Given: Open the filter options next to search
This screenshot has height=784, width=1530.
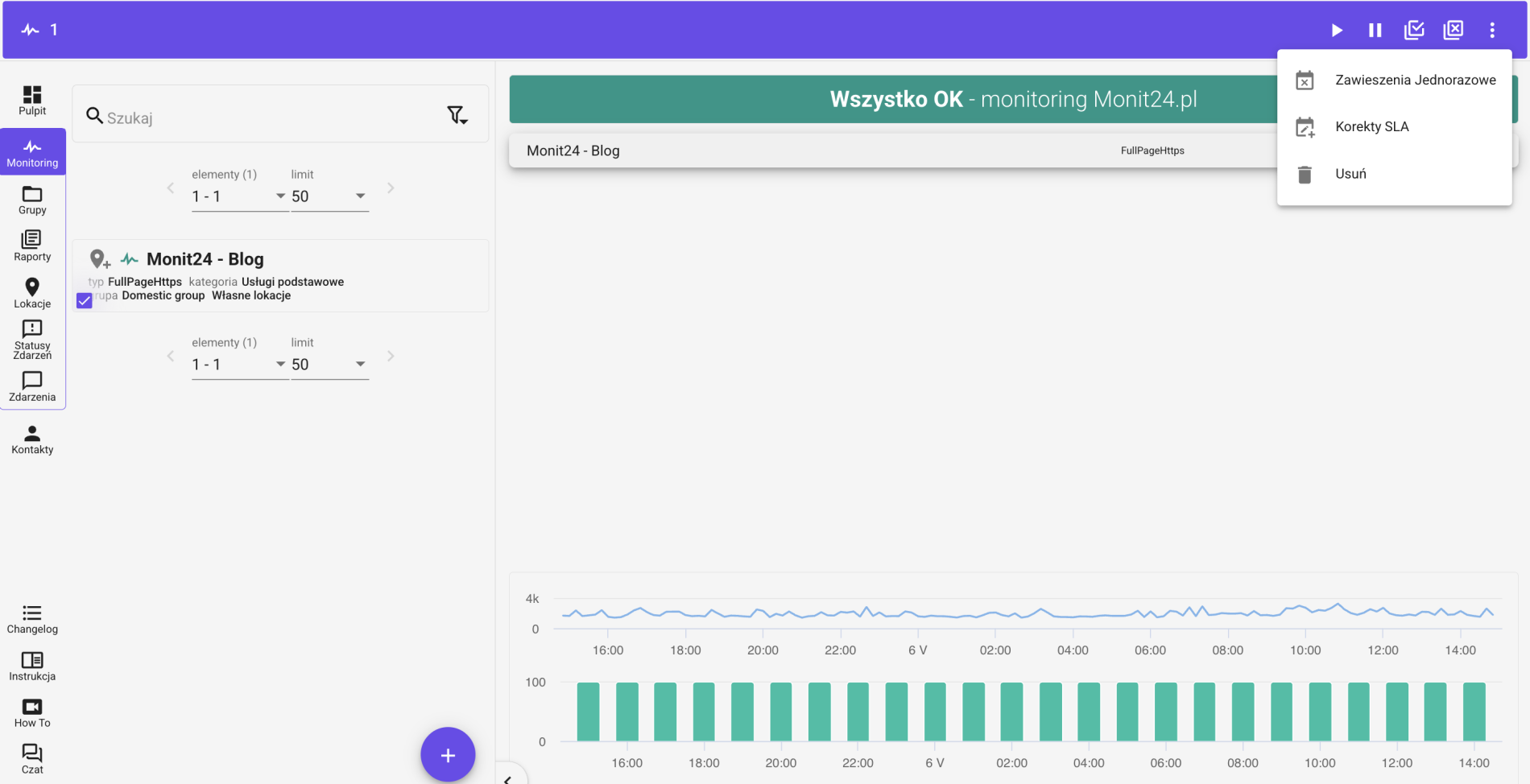Looking at the screenshot, I should click(x=457, y=115).
